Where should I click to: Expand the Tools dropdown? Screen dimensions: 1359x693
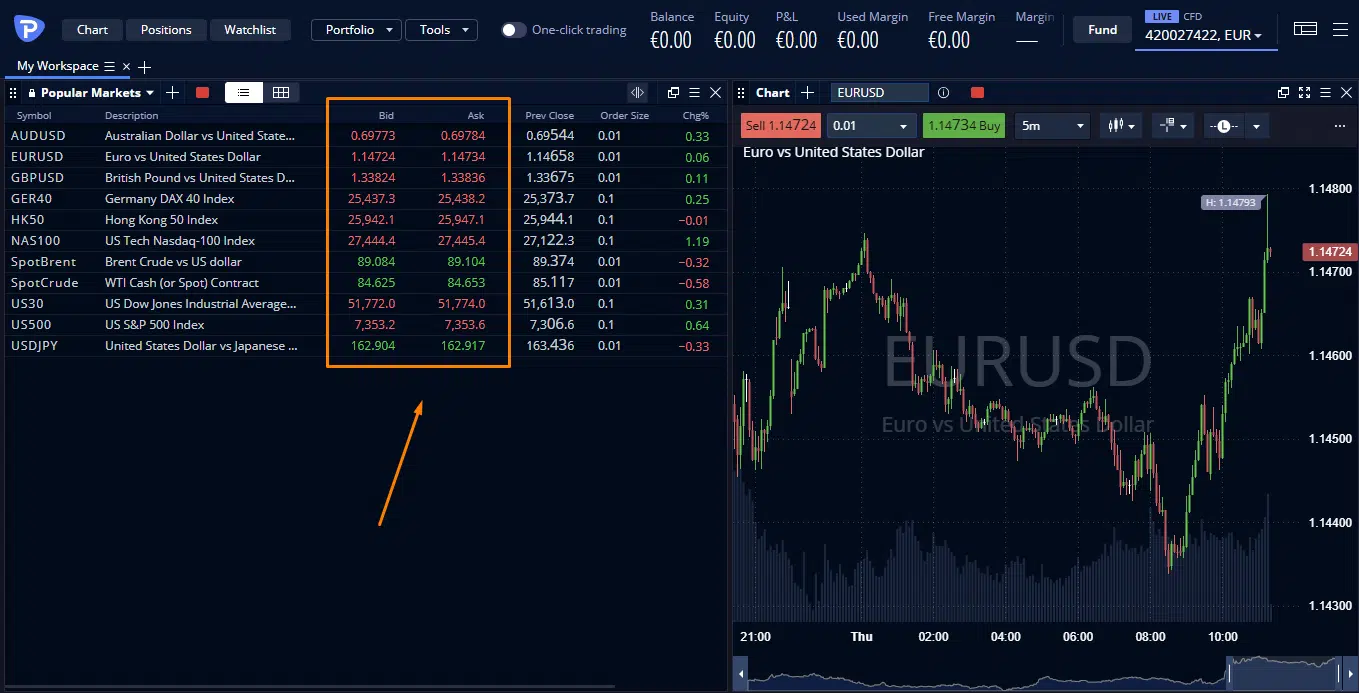[441, 30]
